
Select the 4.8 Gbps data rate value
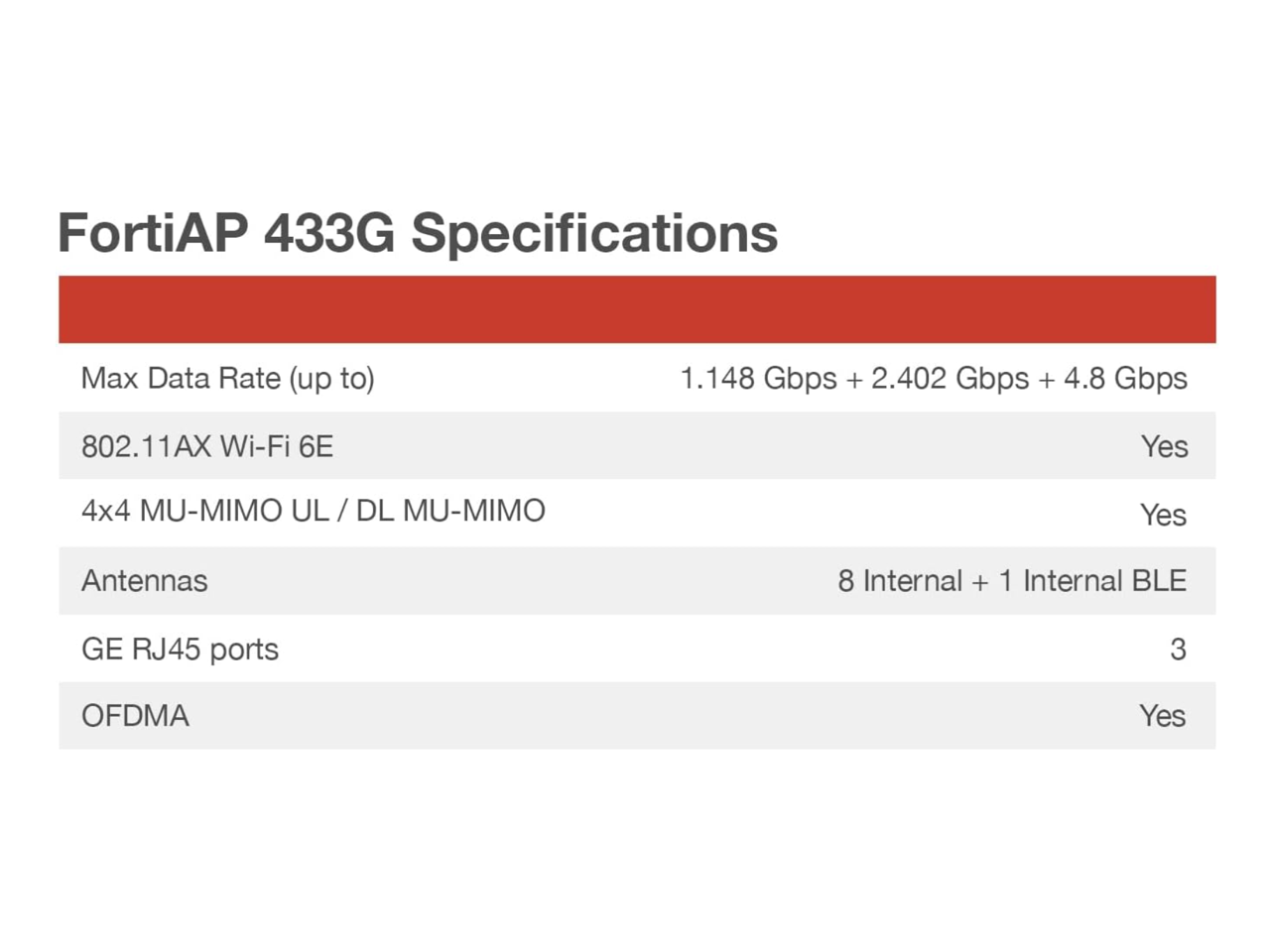pos(1125,378)
